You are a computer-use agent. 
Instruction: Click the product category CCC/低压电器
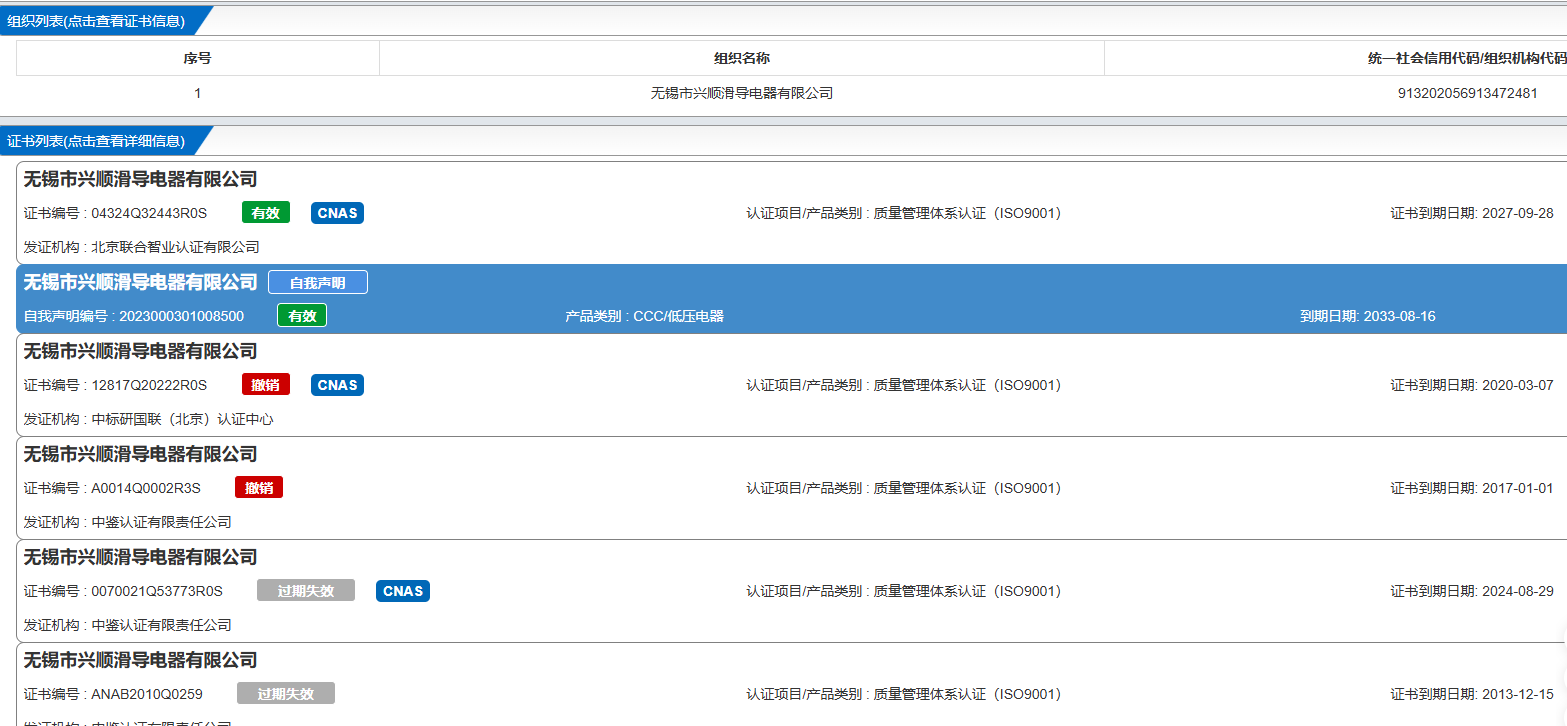pos(678,316)
